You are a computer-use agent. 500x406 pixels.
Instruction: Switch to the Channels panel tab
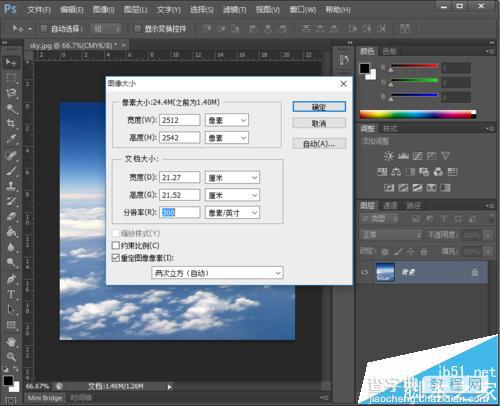pyautogui.click(x=390, y=205)
